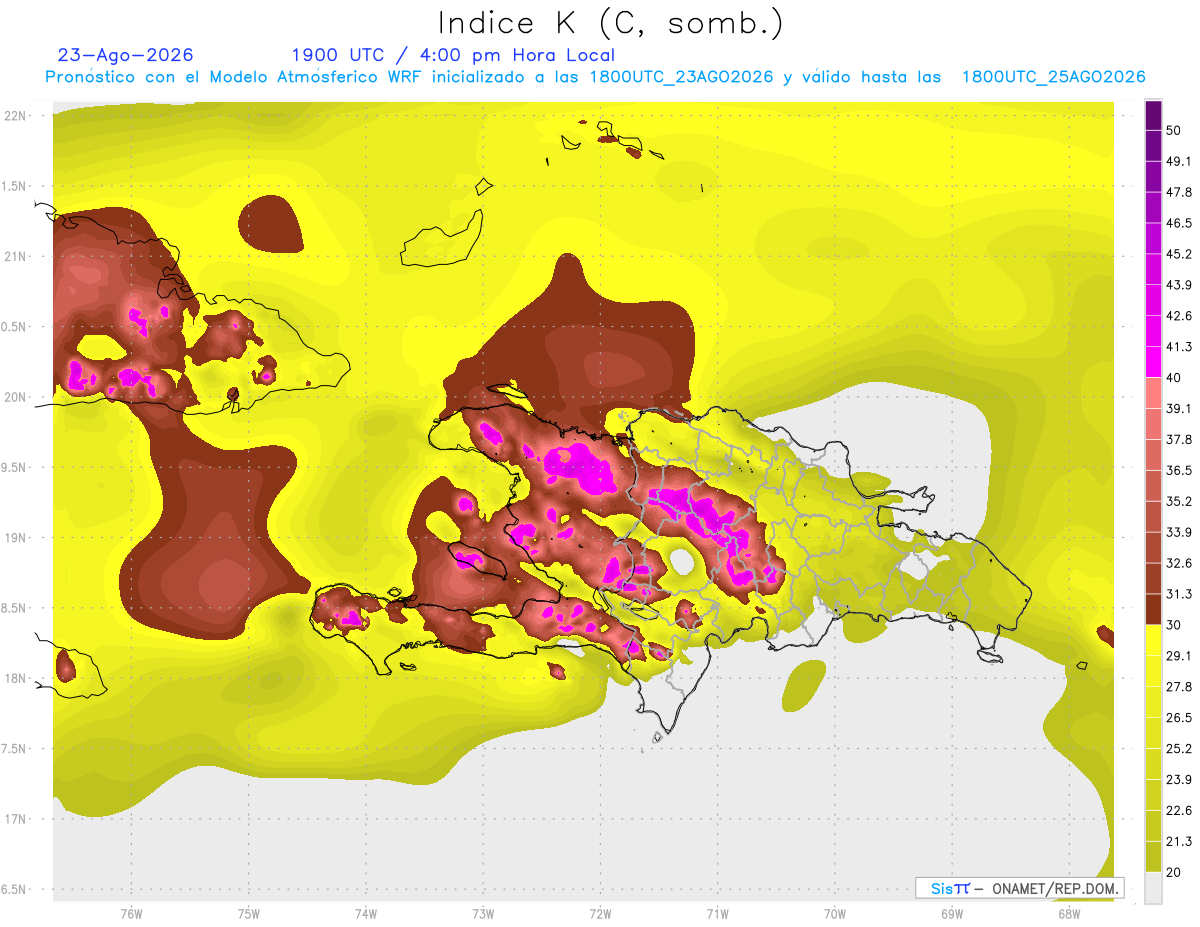1200x927 pixels.
Task: Click the latitude tick label '6.5N'
Action: (15, 890)
